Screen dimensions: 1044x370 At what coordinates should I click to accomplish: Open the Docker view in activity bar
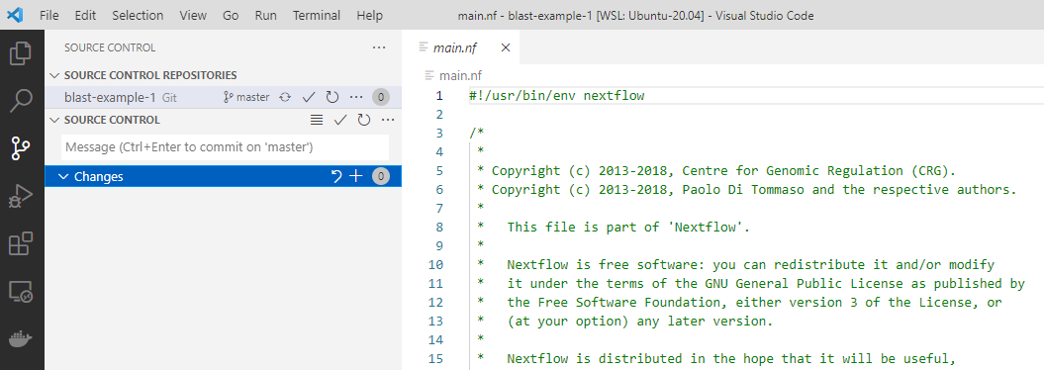coord(21,340)
